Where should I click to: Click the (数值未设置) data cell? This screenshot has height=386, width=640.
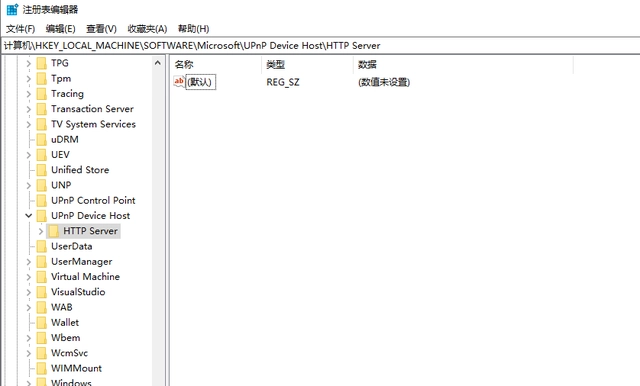coord(384,82)
